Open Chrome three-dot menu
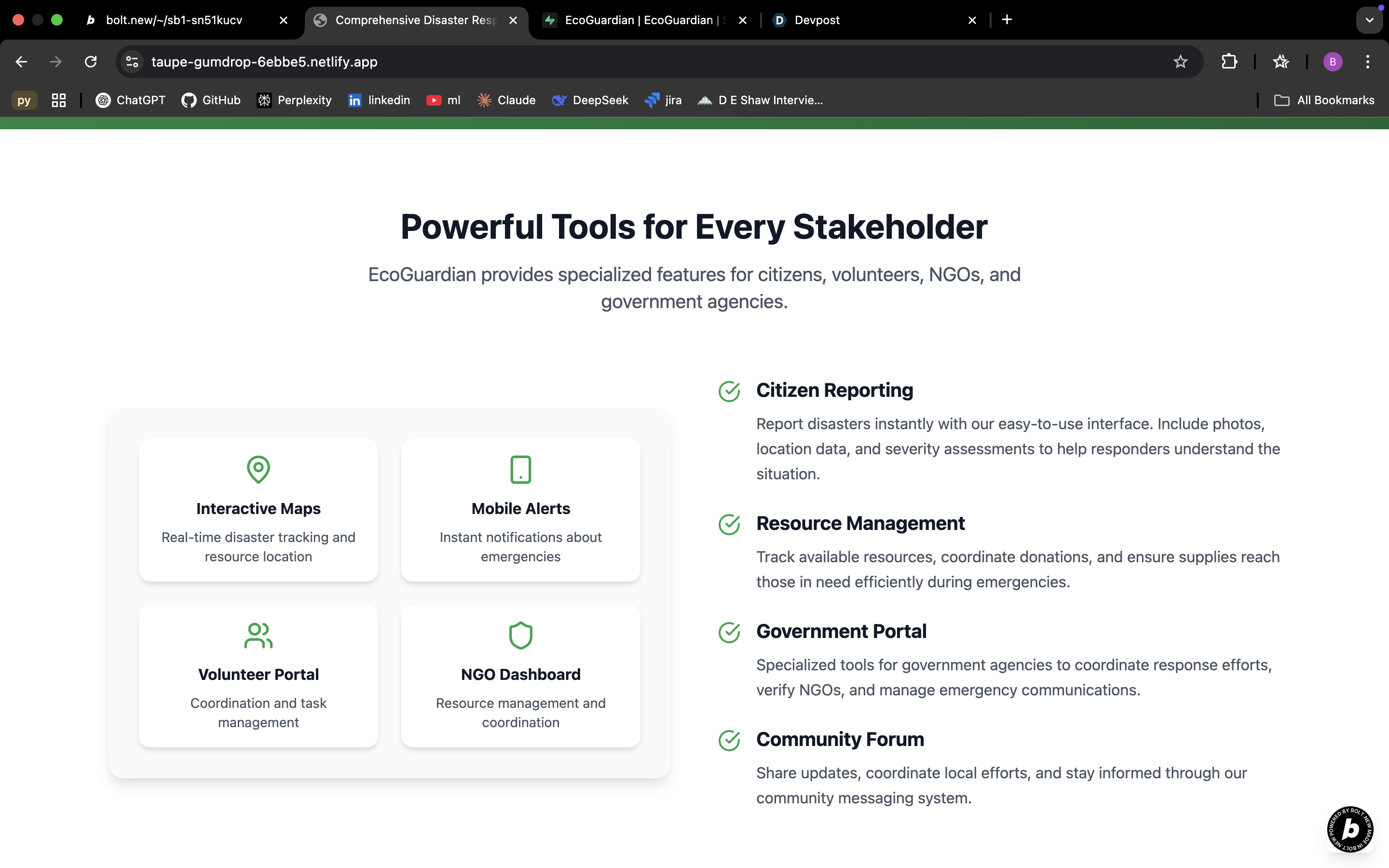Image resolution: width=1389 pixels, height=868 pixels. pos(1368,62)
